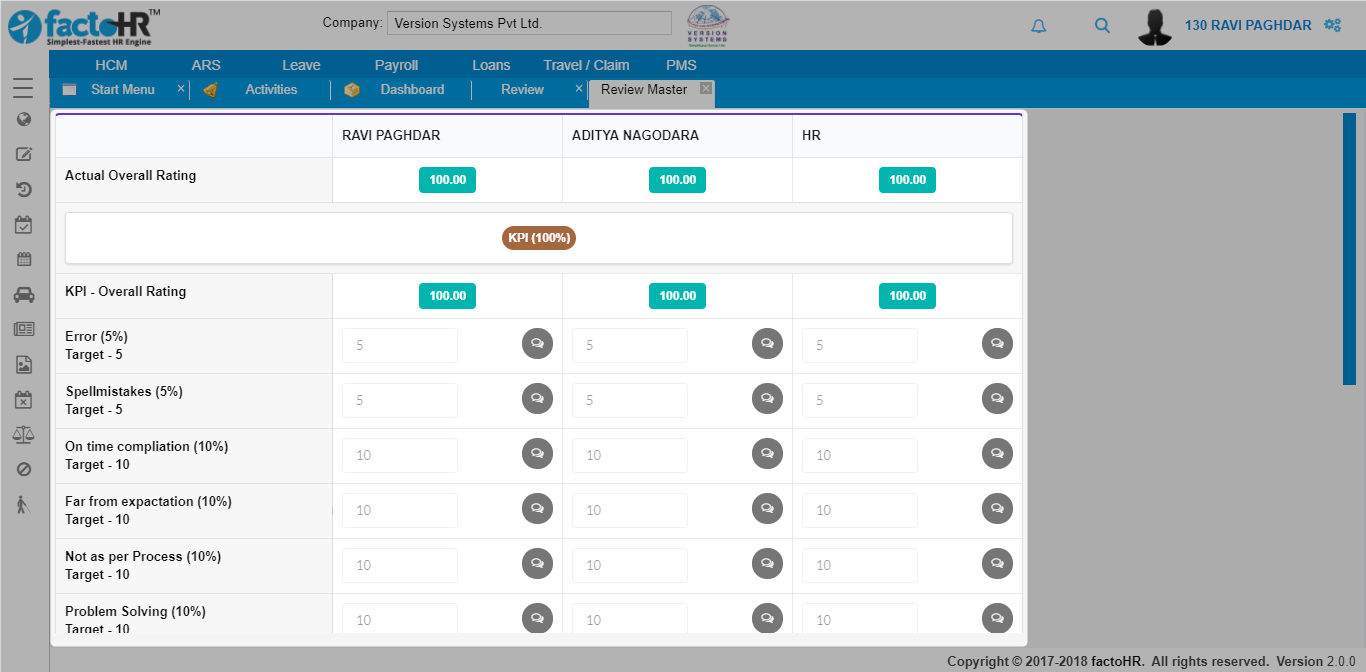Screen dimensions: 1366x672
Task: Open the settings gears icon near profile
Action: 1333,25
